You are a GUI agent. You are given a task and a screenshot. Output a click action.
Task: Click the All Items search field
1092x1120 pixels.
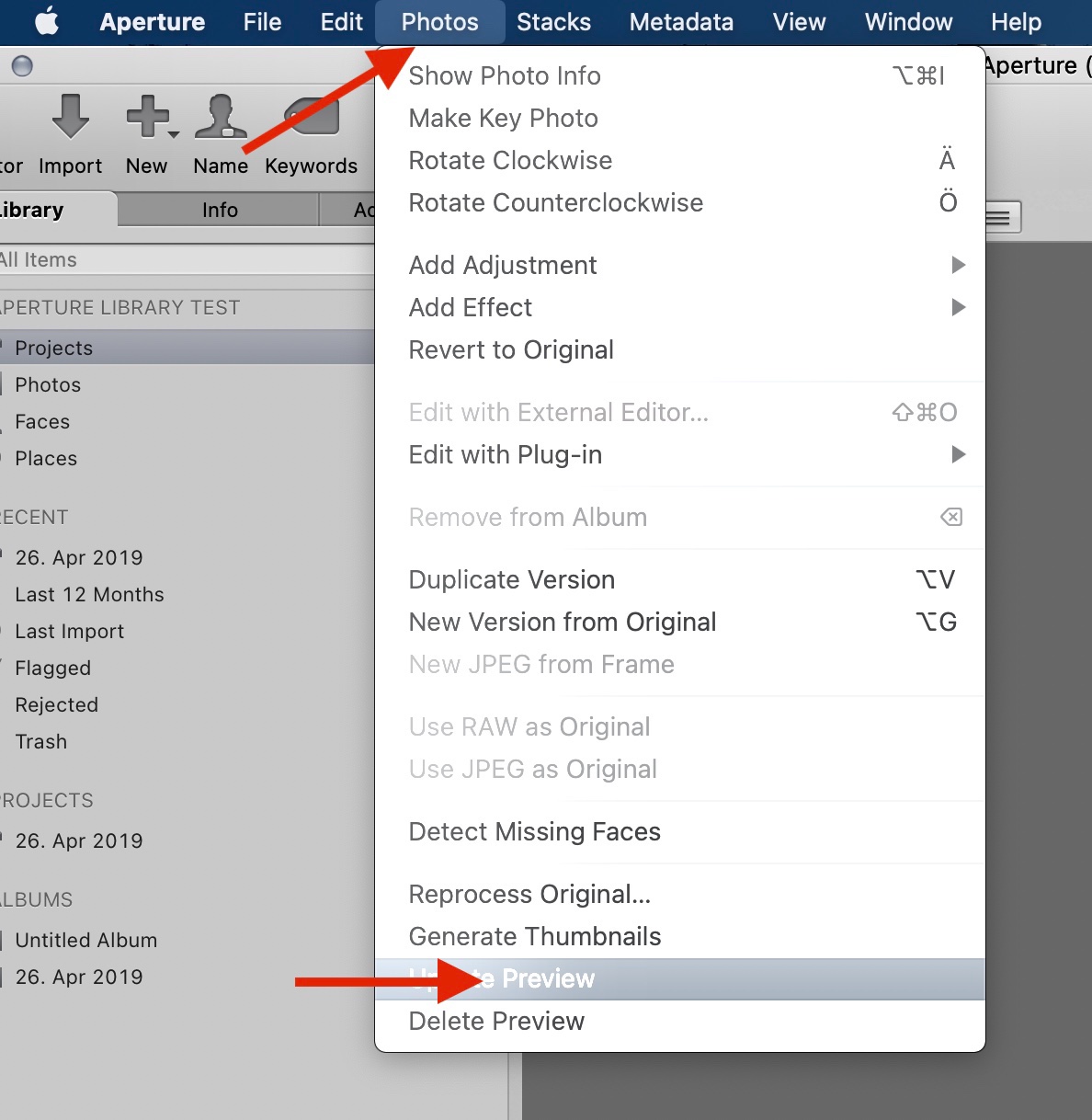tap(188, 259)
